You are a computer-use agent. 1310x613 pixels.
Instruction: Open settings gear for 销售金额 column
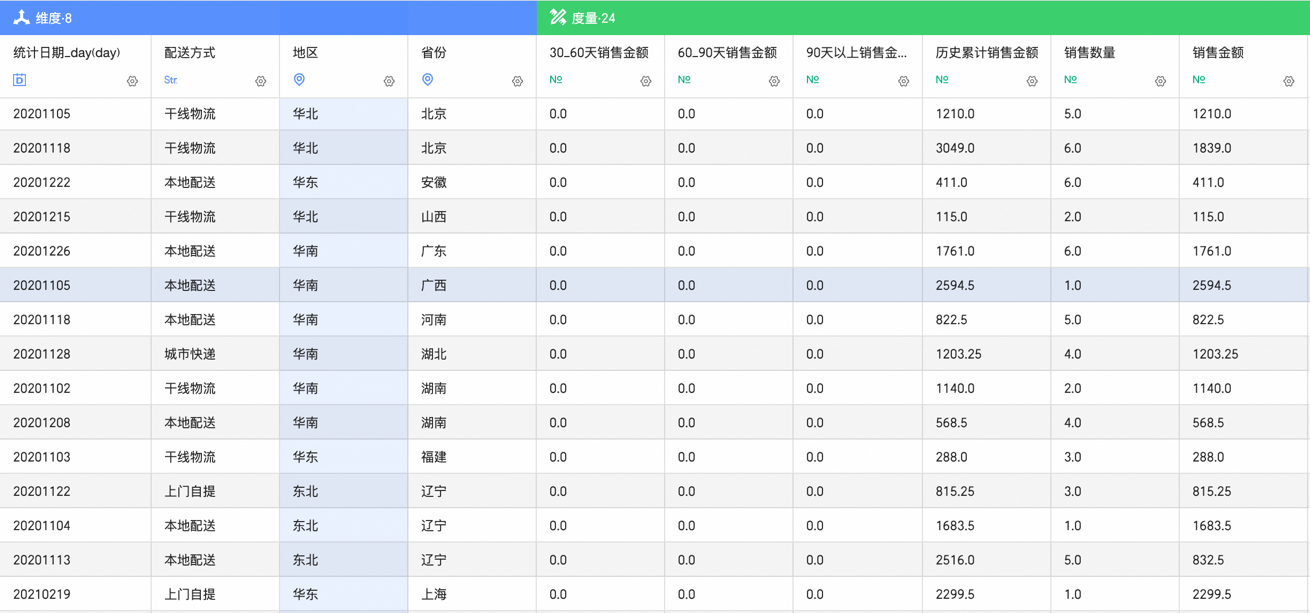pos(1289,81)
